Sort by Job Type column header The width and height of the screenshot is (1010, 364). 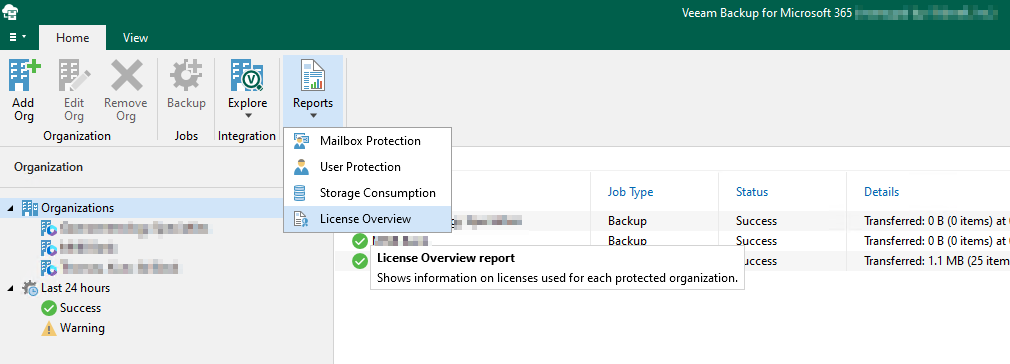(x=631, y=192)
